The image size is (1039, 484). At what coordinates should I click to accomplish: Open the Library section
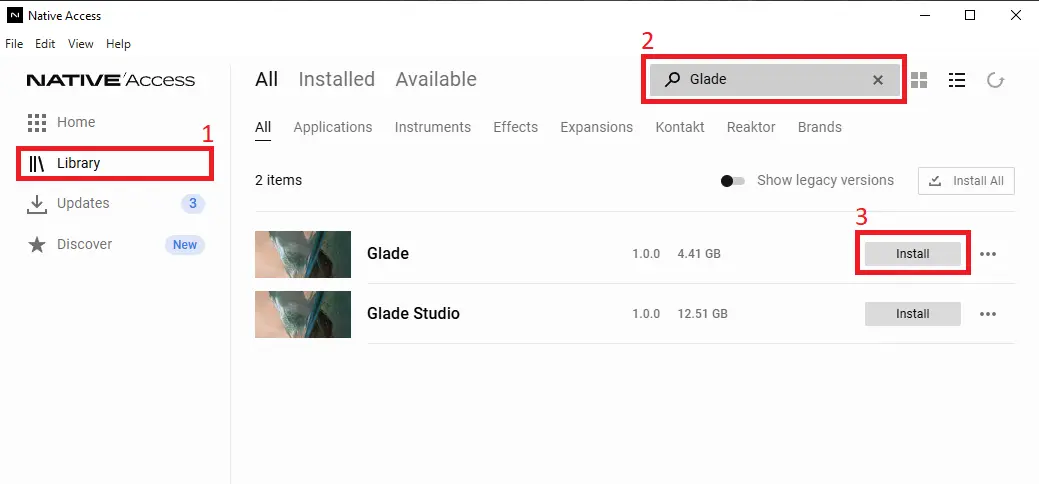coord(78,163)
